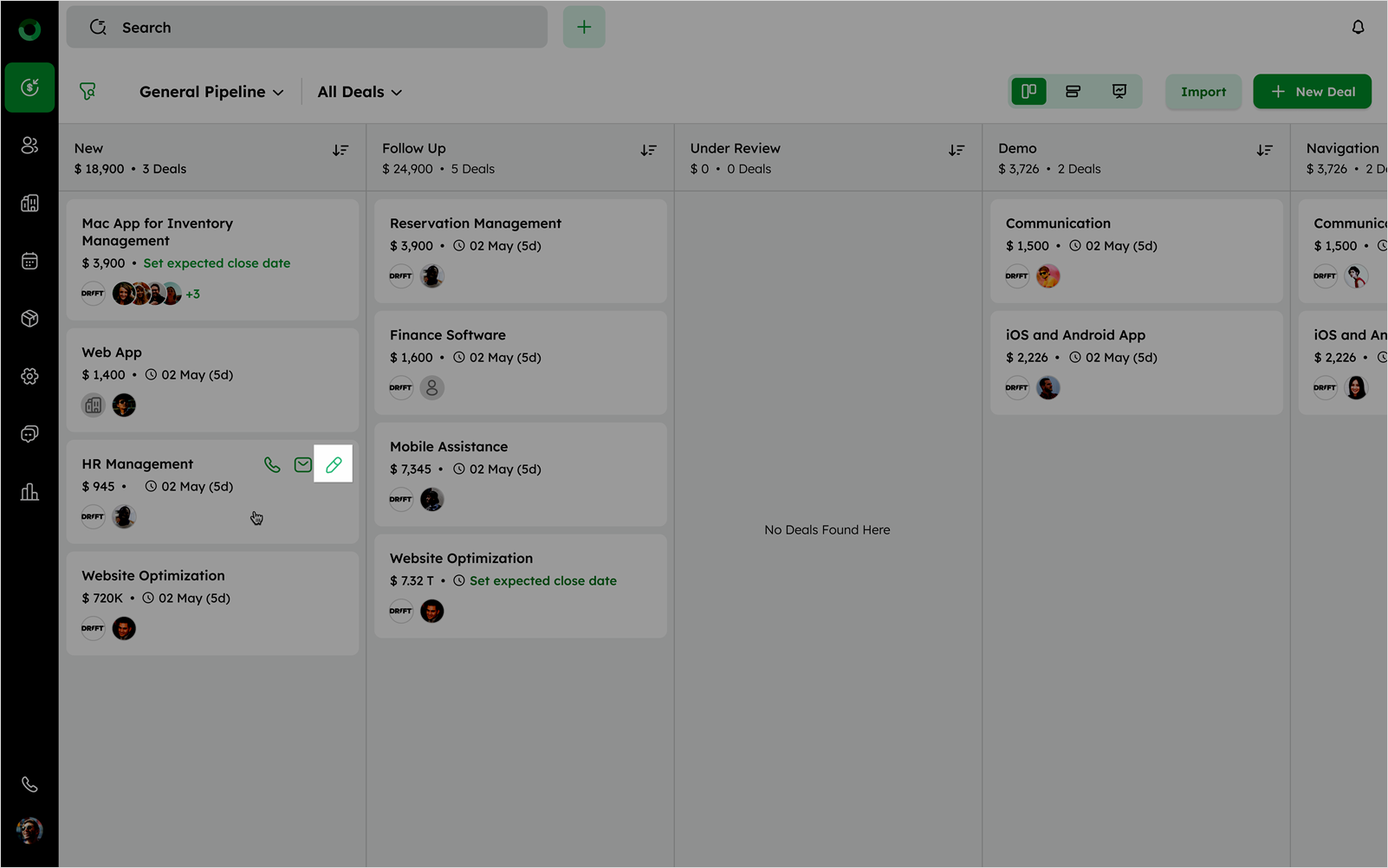Click into the Search field
Viewport: 1388px width, 868px height.
point(308,28)
